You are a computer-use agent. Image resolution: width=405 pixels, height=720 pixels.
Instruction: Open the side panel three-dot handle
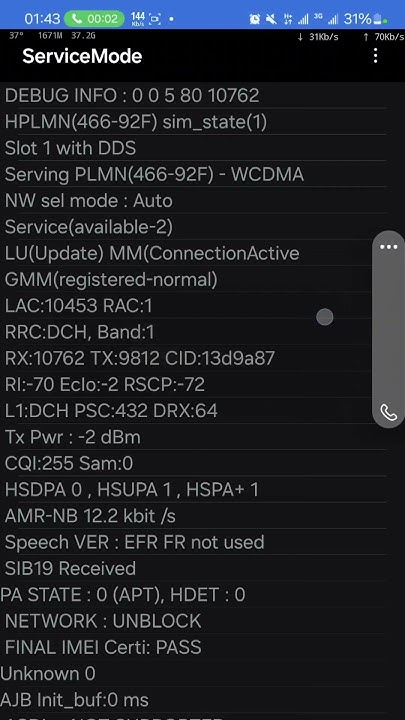(x=388, y=247)
